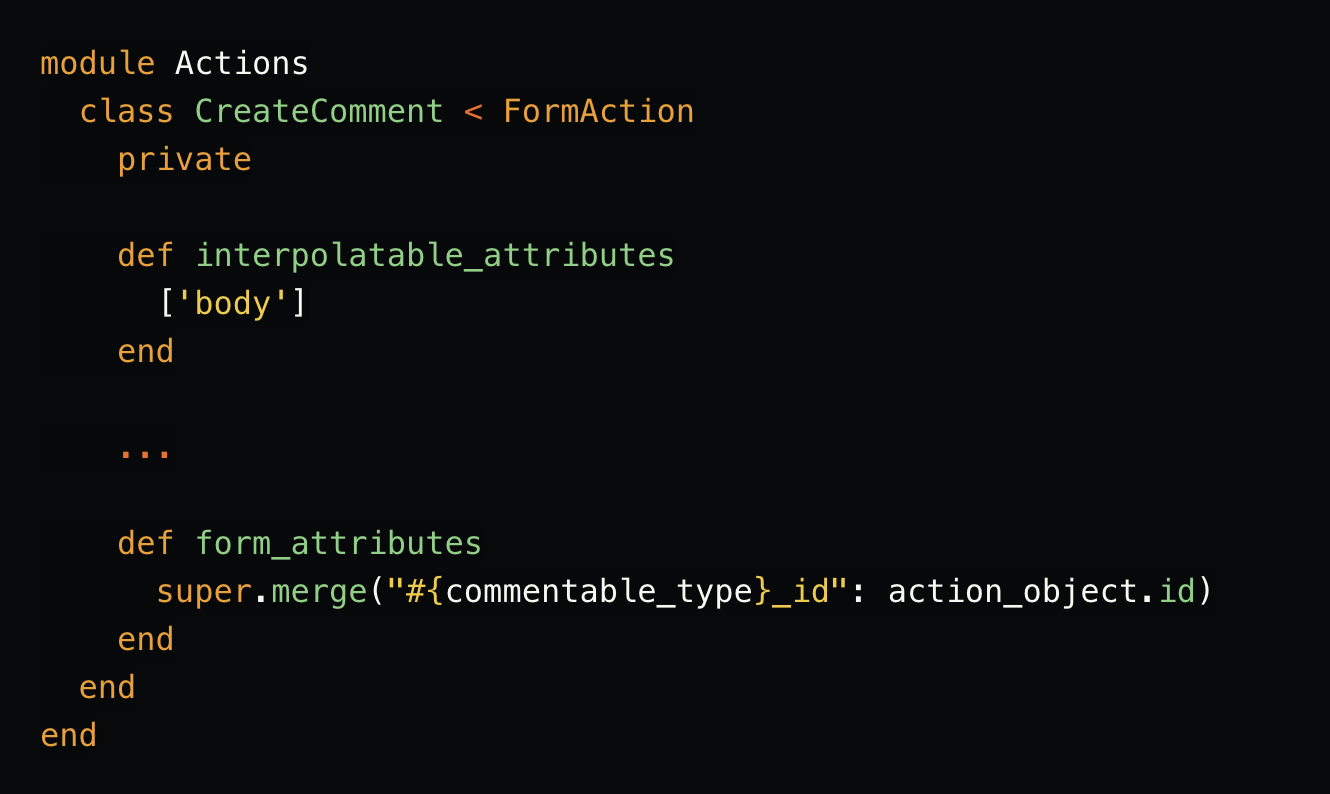Image resolution: width=1330 pixels, height=794 pixels.
Task: Click the 'form_attributes' method name
Action: [338, 544]
